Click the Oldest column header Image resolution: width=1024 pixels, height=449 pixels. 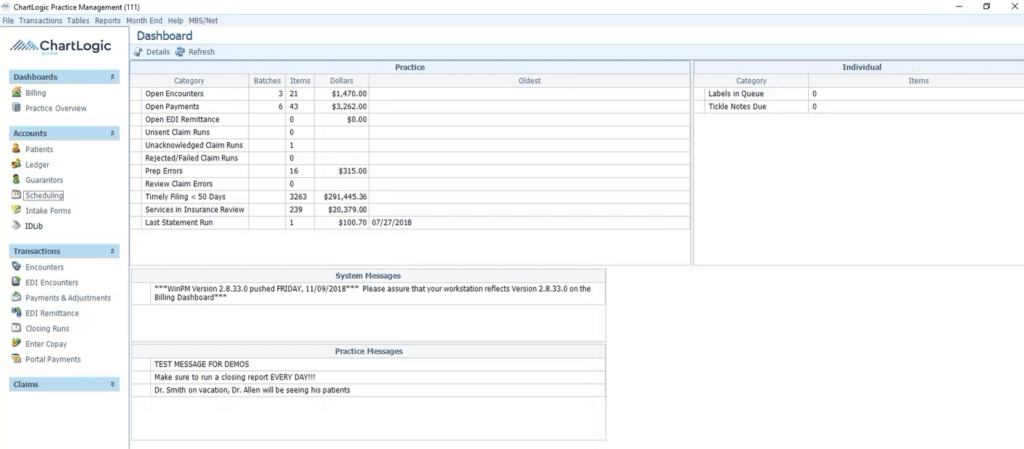click(x=530, y=81)
